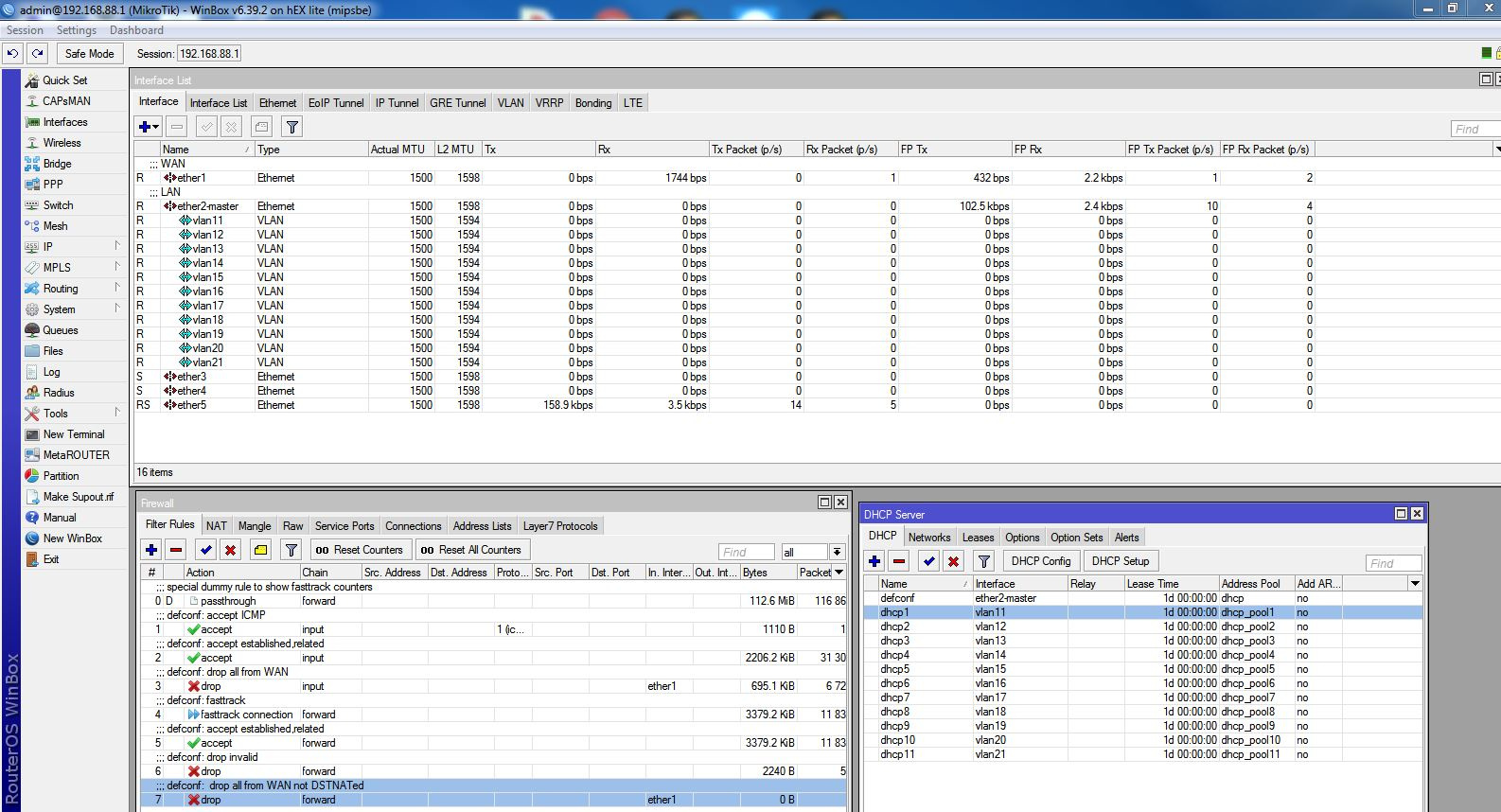This screenshot has height=812, width=1501.
Task: Click DHCP Setup button
Action: (1121, 561)
